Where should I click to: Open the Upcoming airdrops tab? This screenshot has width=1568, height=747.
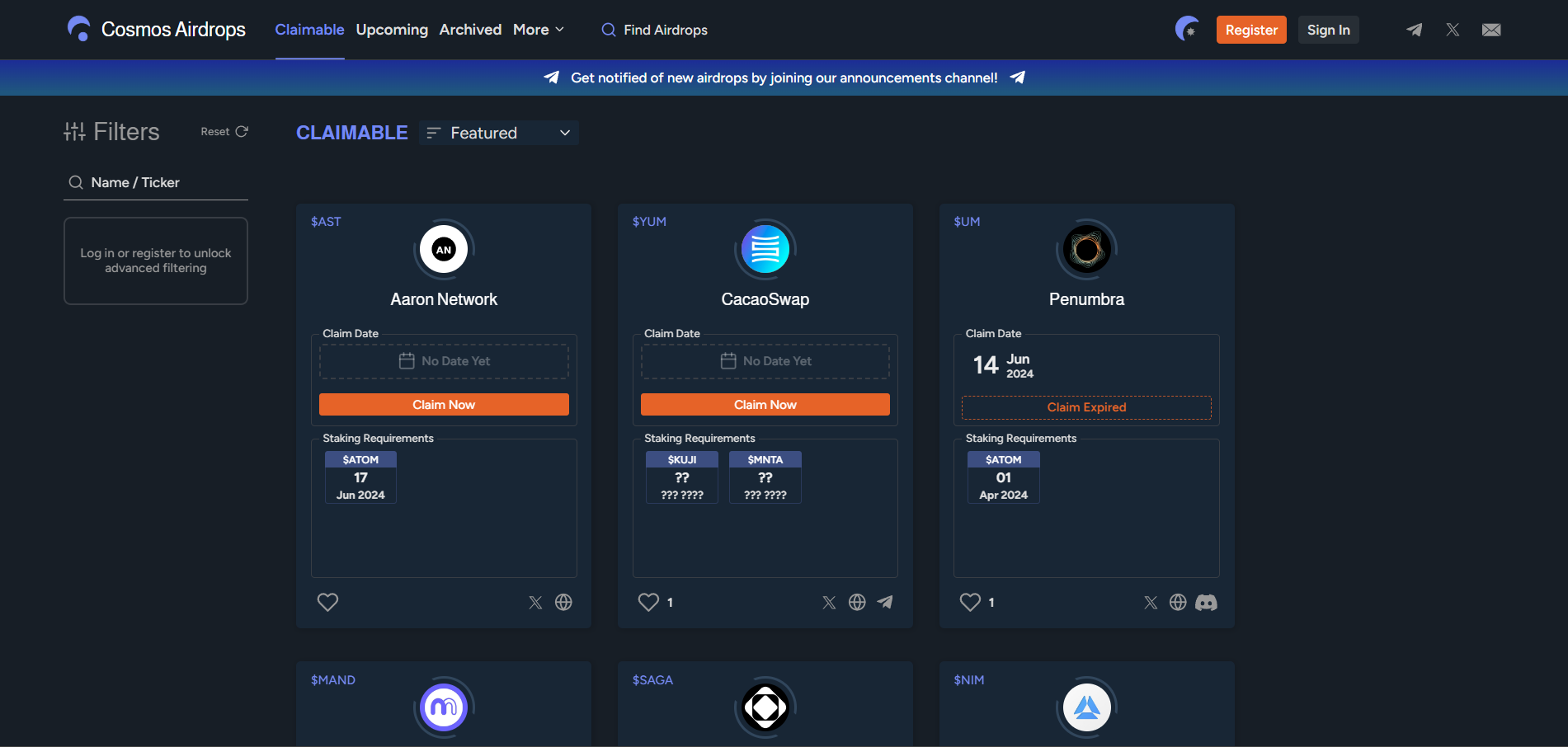pyautogui.click(x=392, y=30)
